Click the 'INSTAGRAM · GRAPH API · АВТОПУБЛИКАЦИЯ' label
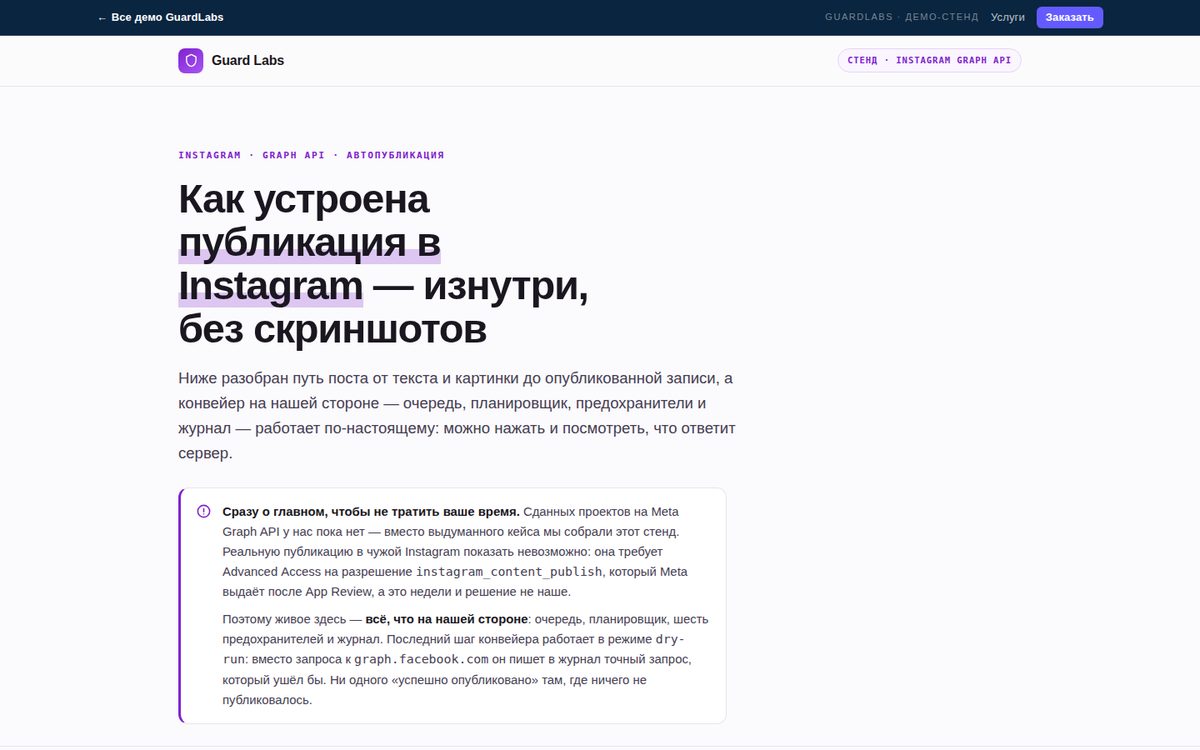1200x750 pixels. (311, 155)
